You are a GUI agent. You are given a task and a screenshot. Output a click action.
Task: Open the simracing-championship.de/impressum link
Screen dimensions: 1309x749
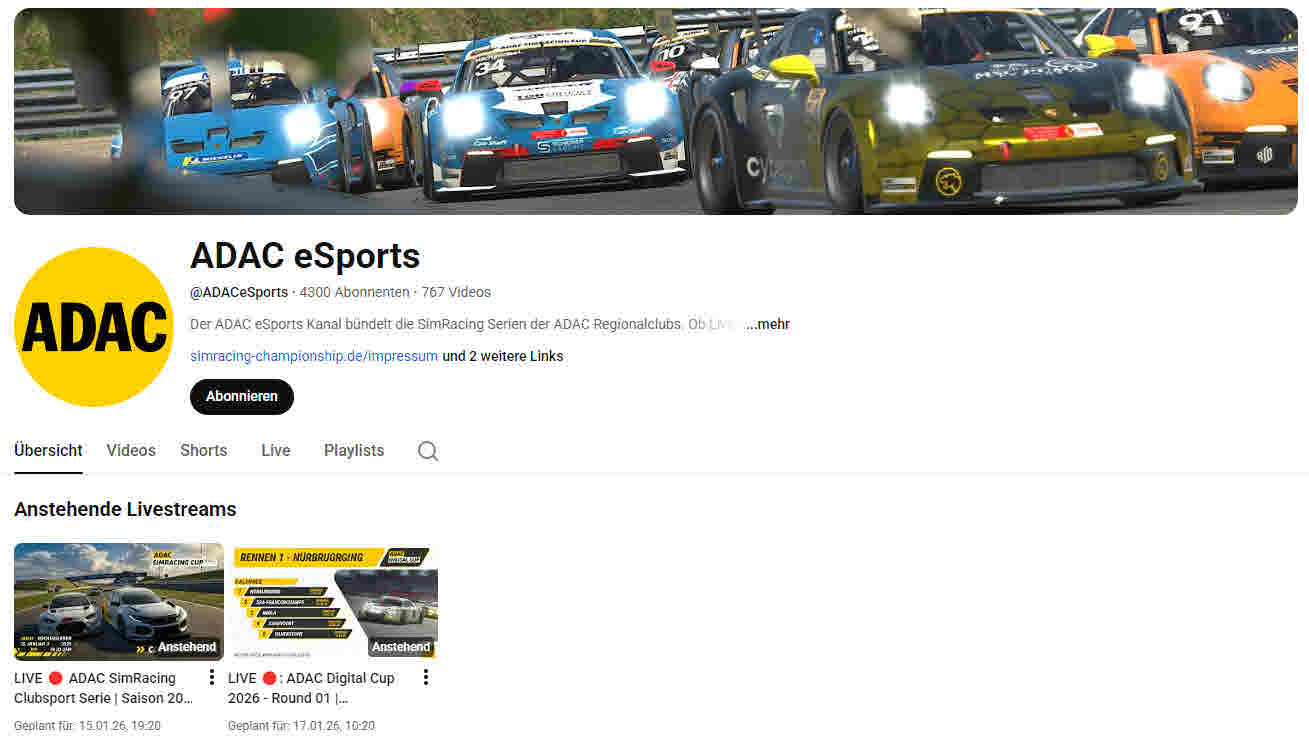(313, 356)
